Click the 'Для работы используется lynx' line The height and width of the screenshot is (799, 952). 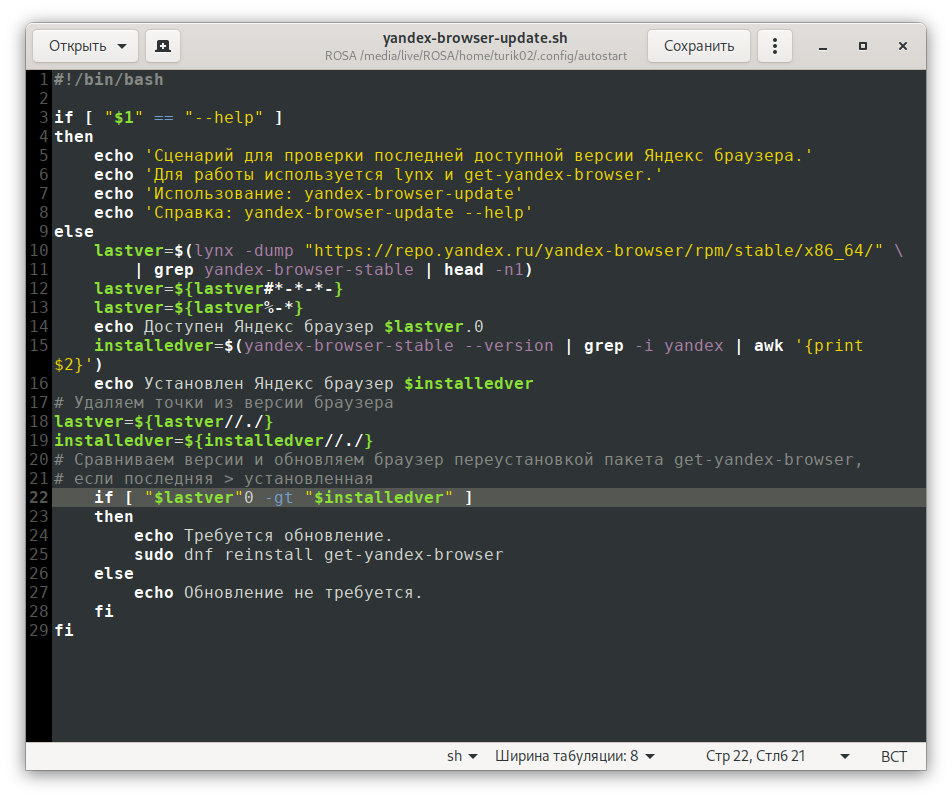378,174
